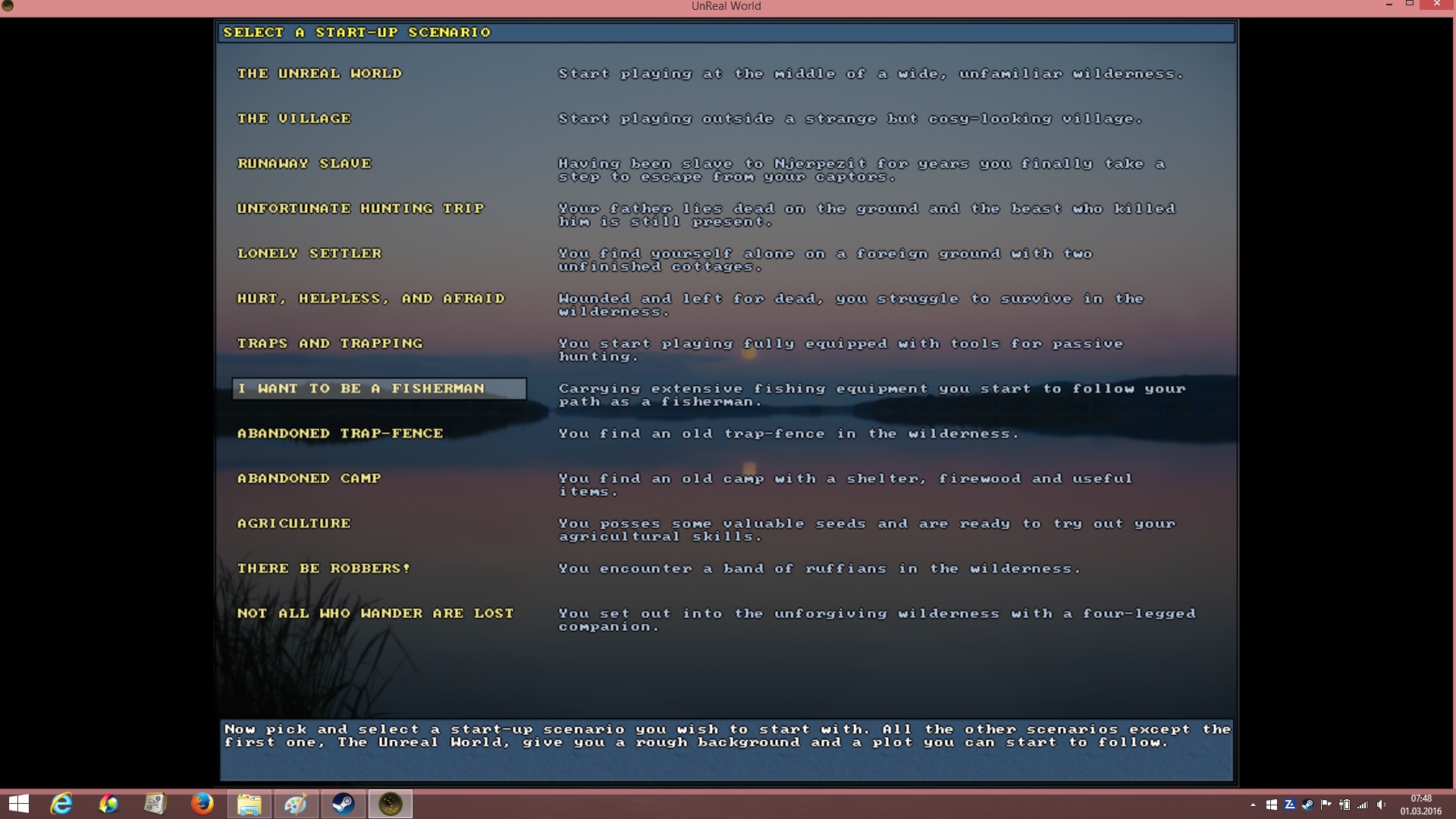
Task: Open the clock showing 07:48
Action: [x=1421, y=805]
